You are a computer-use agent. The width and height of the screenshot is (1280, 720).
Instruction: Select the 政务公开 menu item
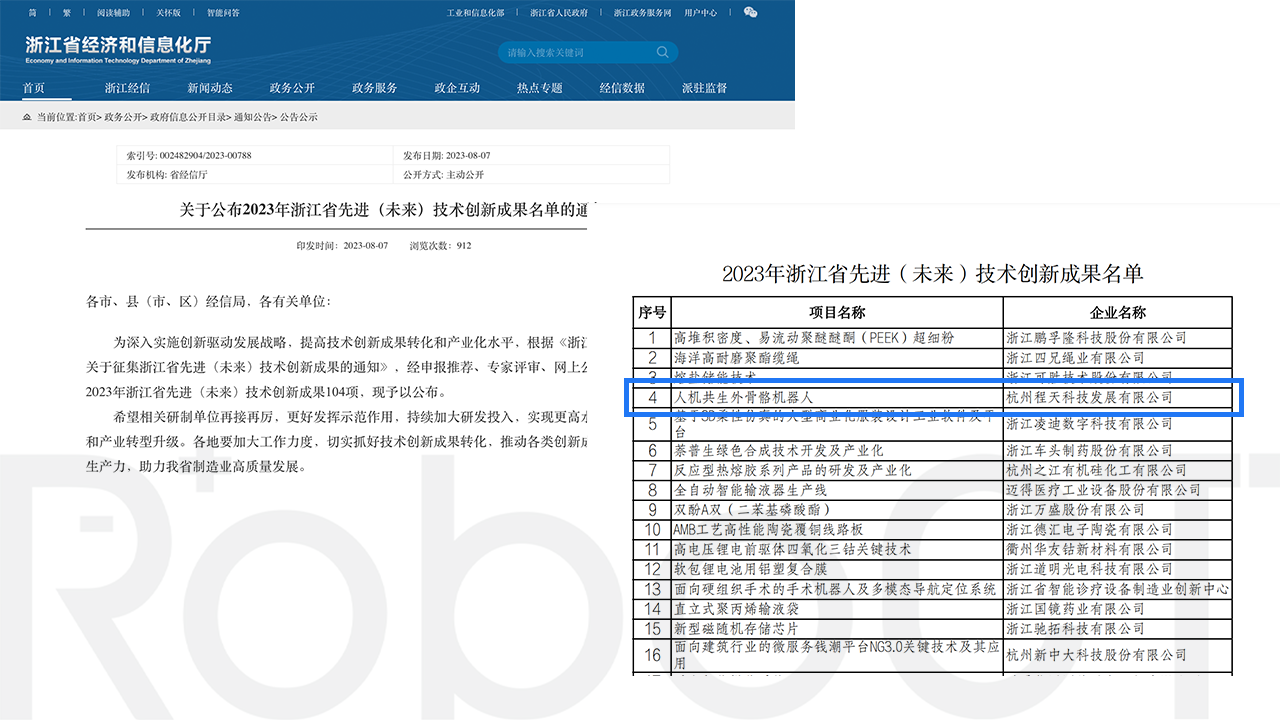tap(291, 88)
